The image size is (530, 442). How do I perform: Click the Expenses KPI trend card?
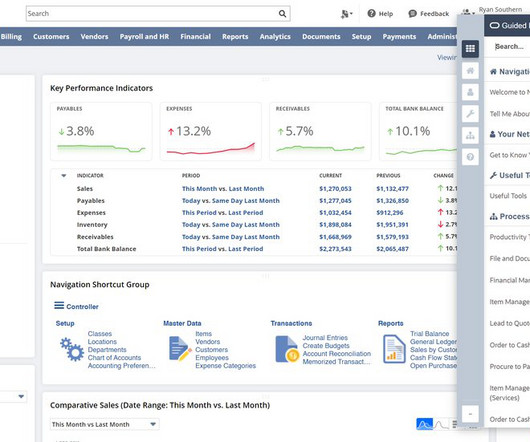pos(211,131)
